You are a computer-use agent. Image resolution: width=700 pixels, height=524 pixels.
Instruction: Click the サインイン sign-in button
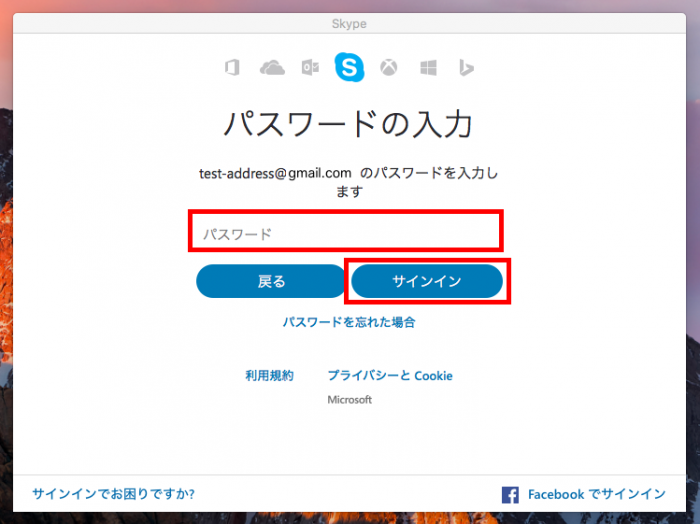427,281
